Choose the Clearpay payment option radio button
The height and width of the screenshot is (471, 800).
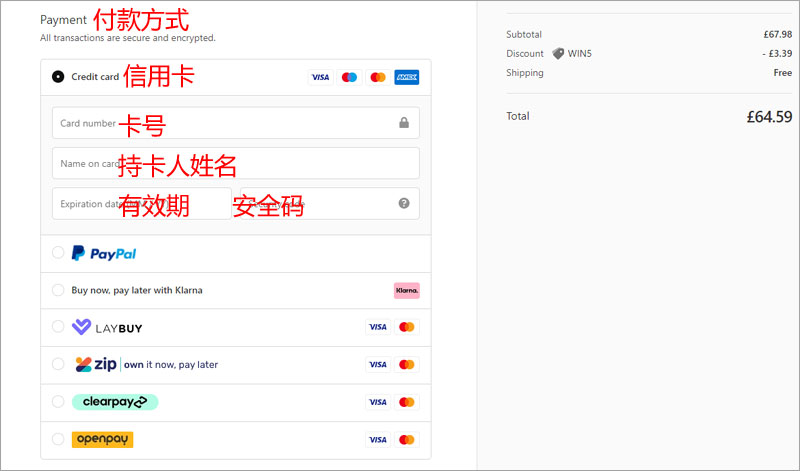[58, 402]
